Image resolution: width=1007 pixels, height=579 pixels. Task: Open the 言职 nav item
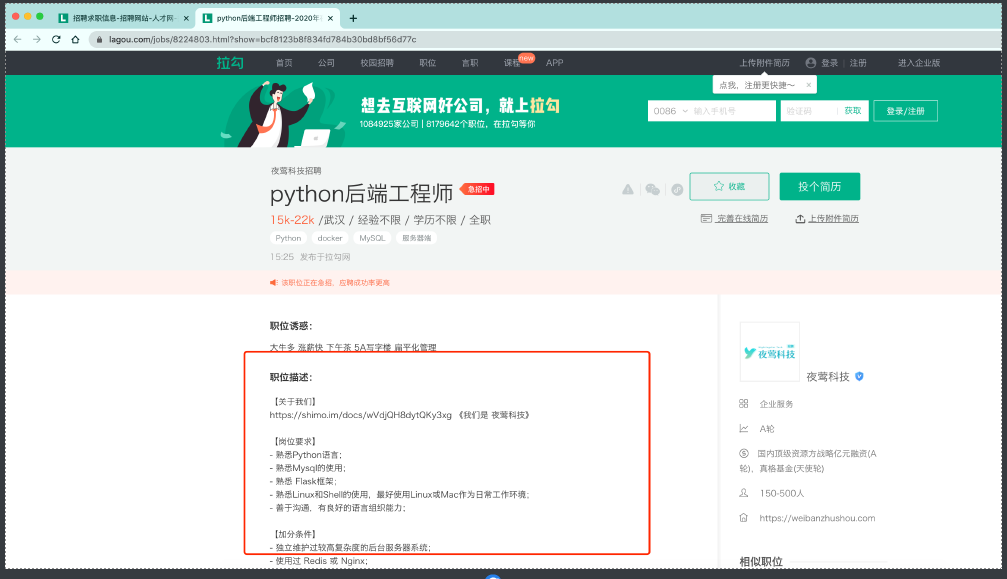coord(470,63)
